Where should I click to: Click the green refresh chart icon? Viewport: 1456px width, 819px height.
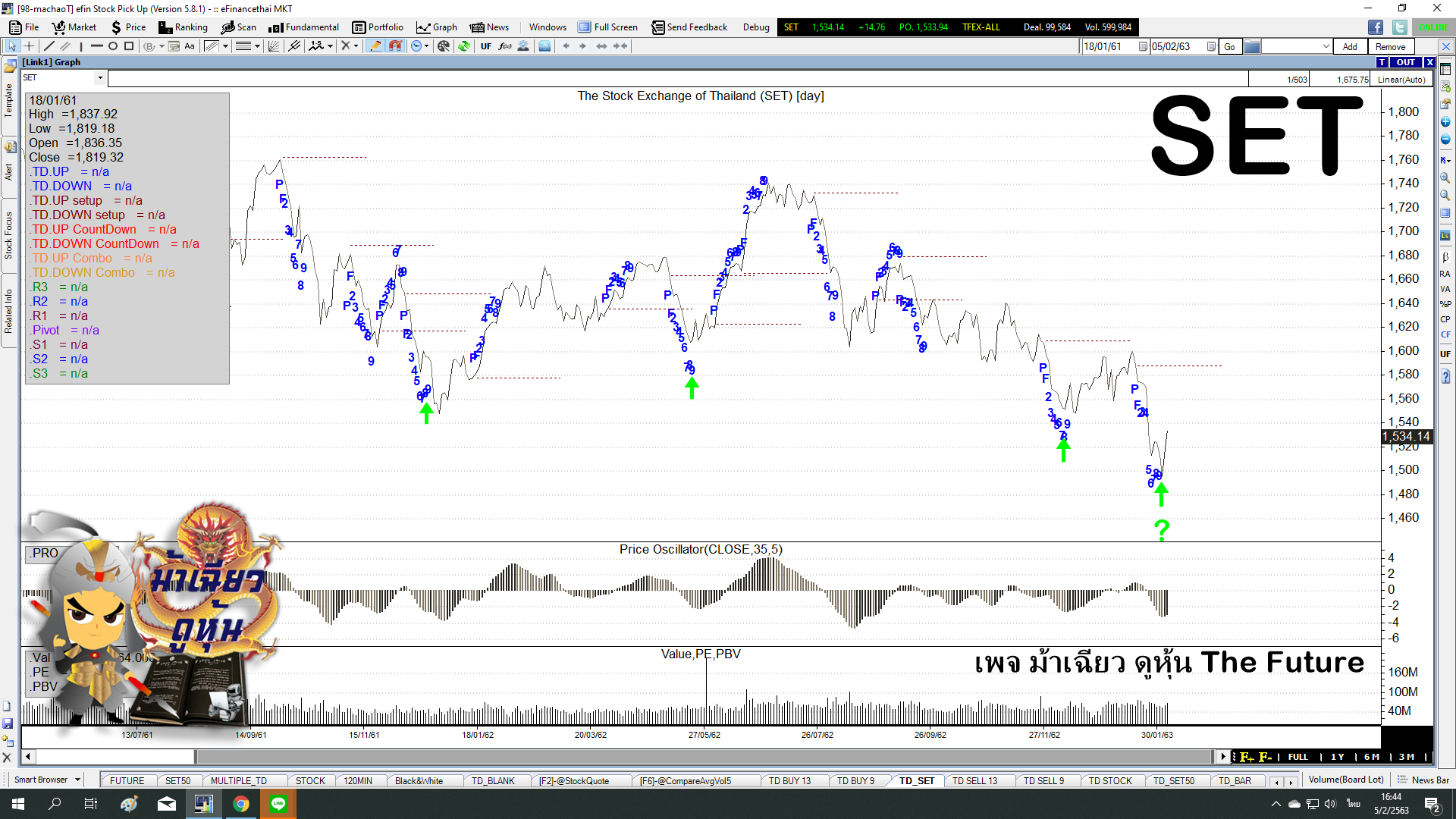[464, 46]
